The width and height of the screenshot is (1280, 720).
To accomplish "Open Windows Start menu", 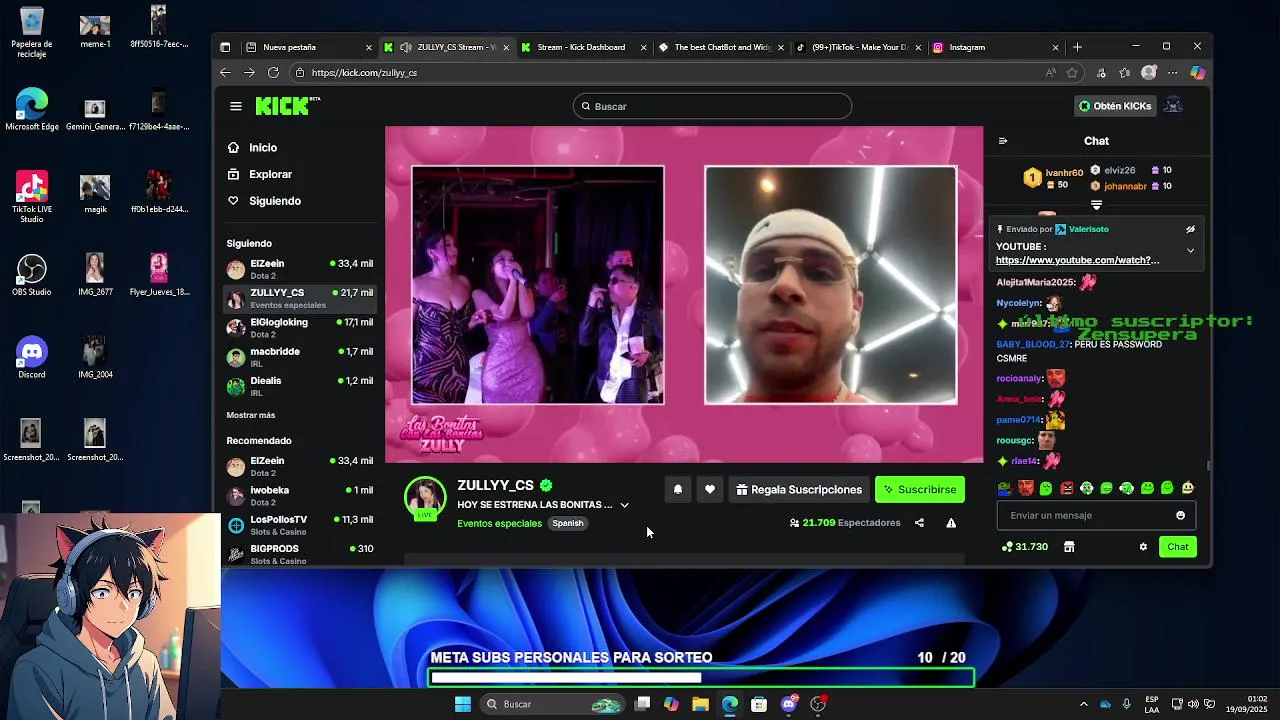I will click(x=463, y=704).
